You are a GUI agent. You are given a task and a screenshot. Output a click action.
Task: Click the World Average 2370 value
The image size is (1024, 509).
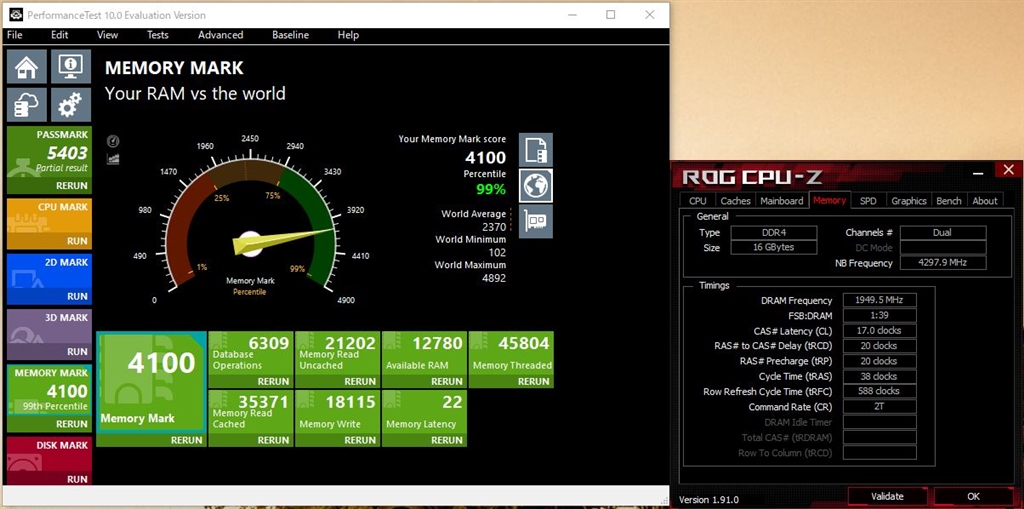tap(494, 227)
